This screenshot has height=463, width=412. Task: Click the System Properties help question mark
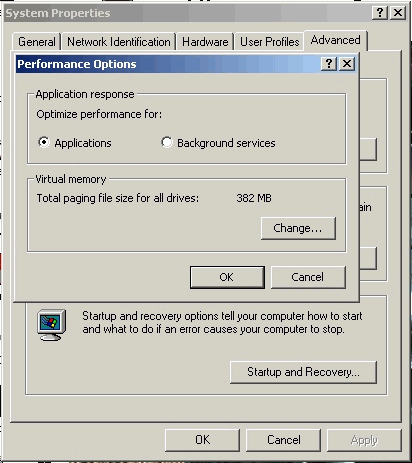click(x=380, y=13)
